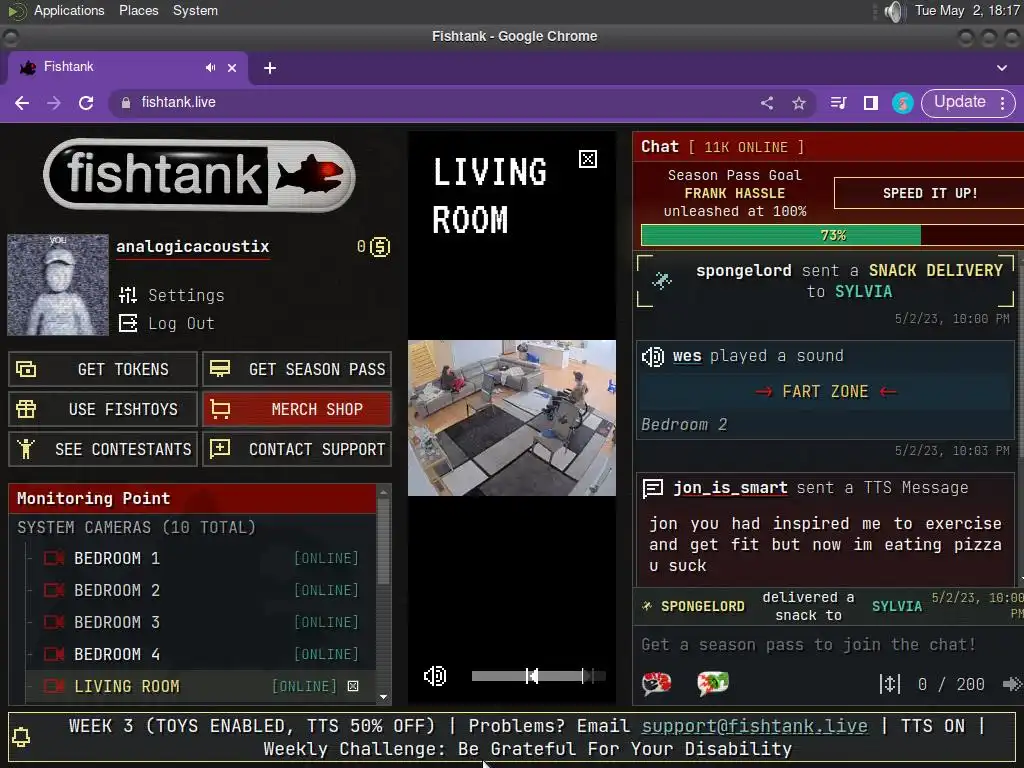Click the Chrome forward arrow
The width and height of the screenshot is (1024, 768).
[54, 103]
